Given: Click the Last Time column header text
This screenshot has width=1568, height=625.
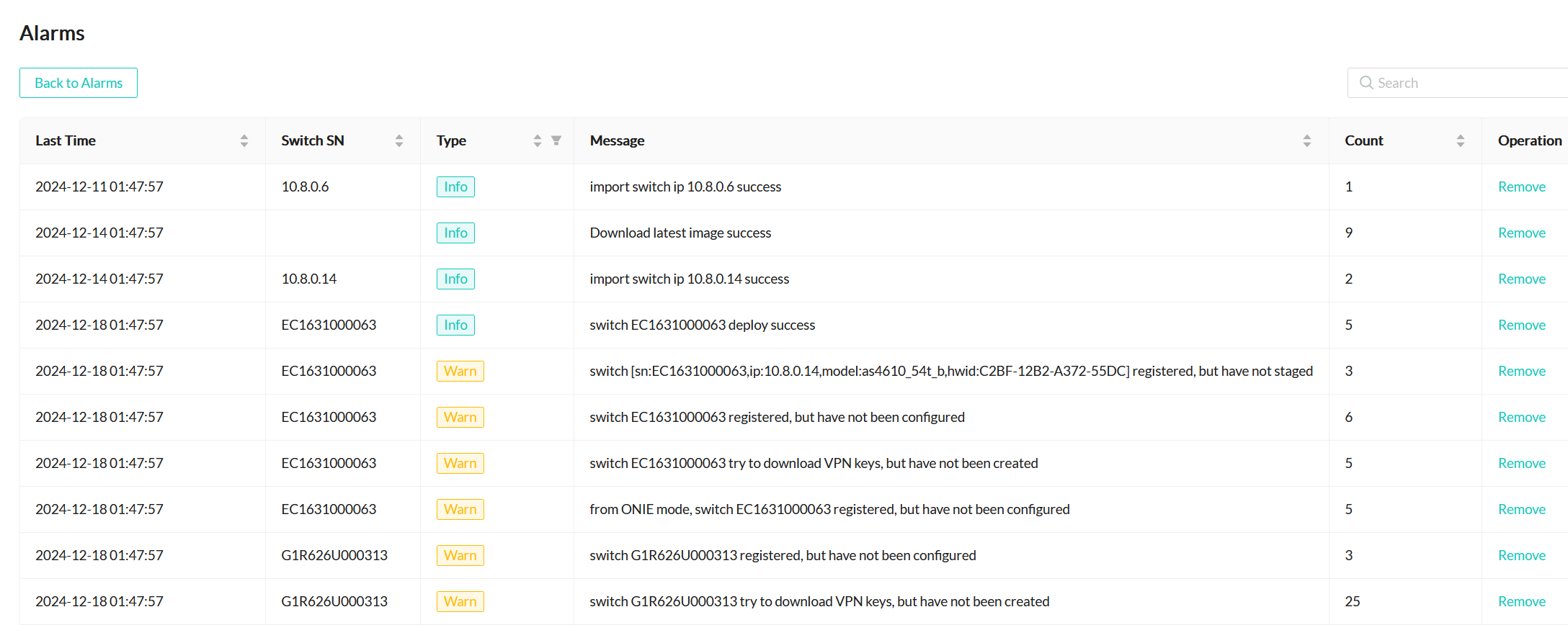Looking at the screenshot, I should pos(66,141).
